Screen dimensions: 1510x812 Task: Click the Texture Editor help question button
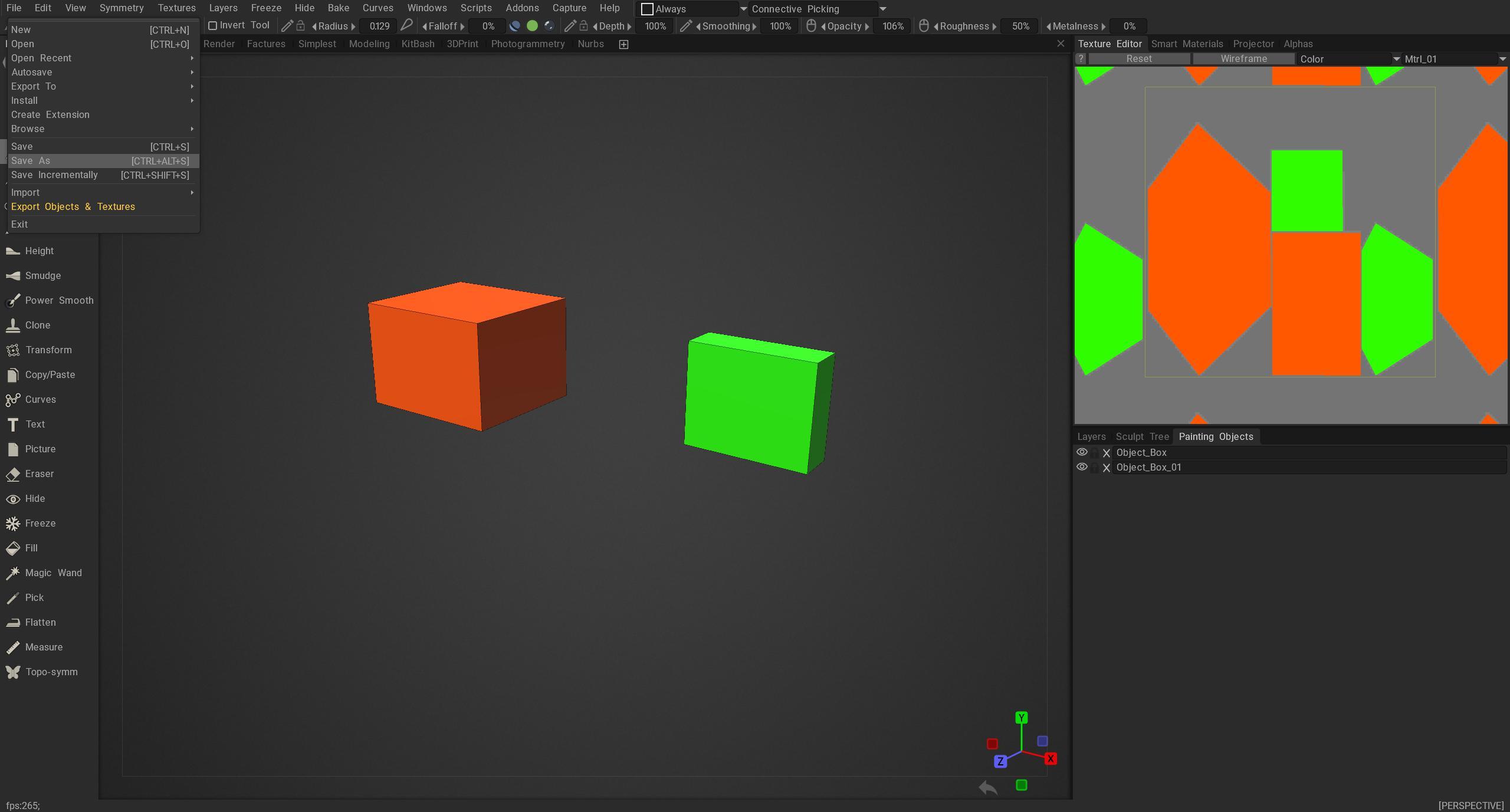[1081, 59]
